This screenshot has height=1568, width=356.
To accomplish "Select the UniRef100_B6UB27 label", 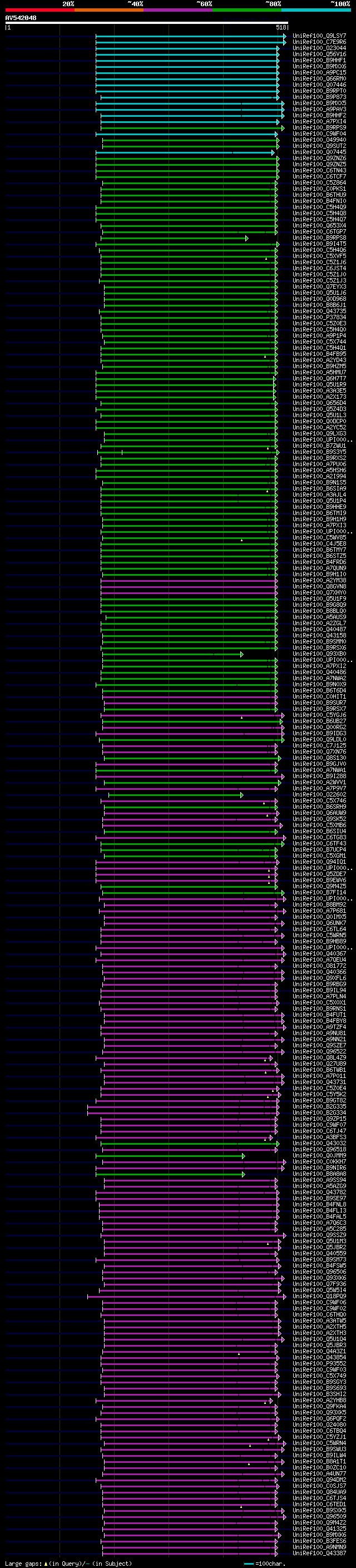I will coord(319,721).
